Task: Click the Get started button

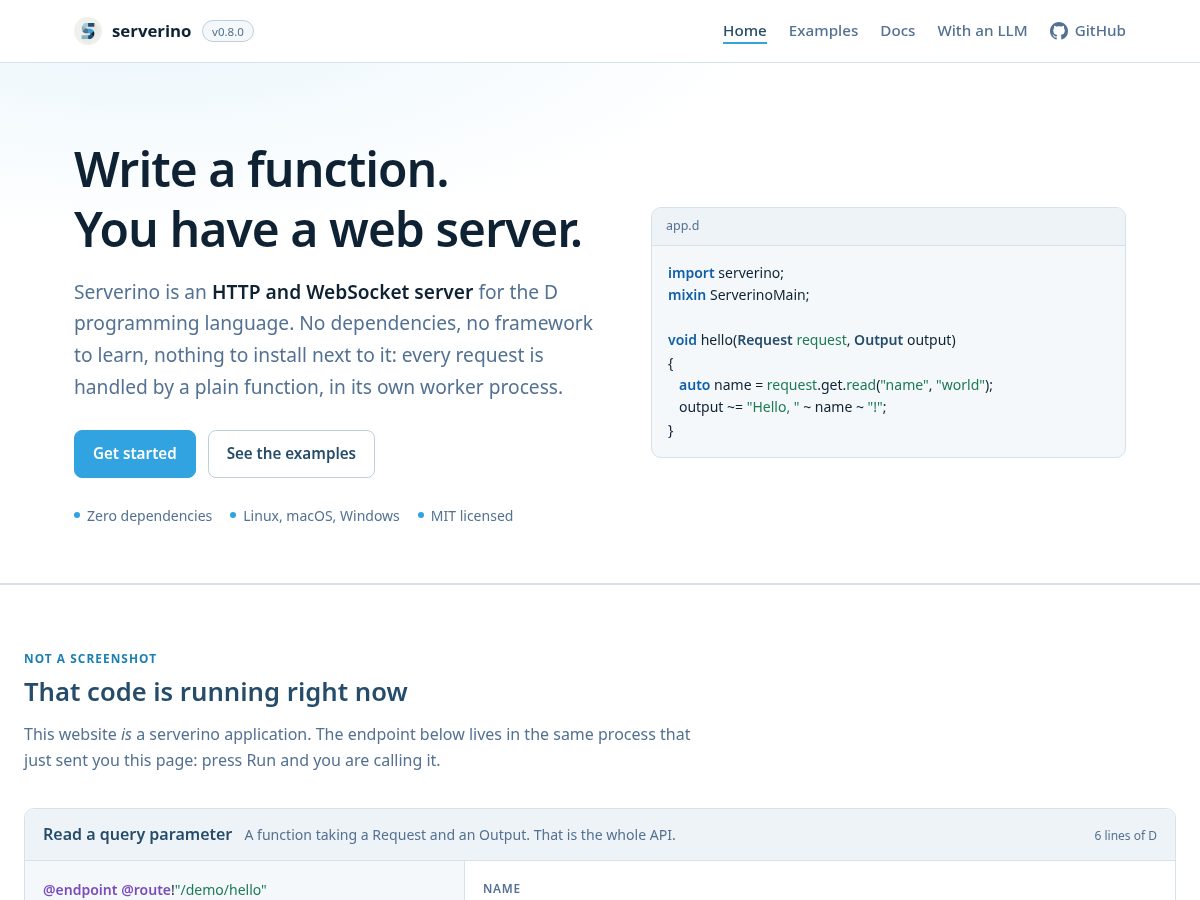Action: [135, 454]
